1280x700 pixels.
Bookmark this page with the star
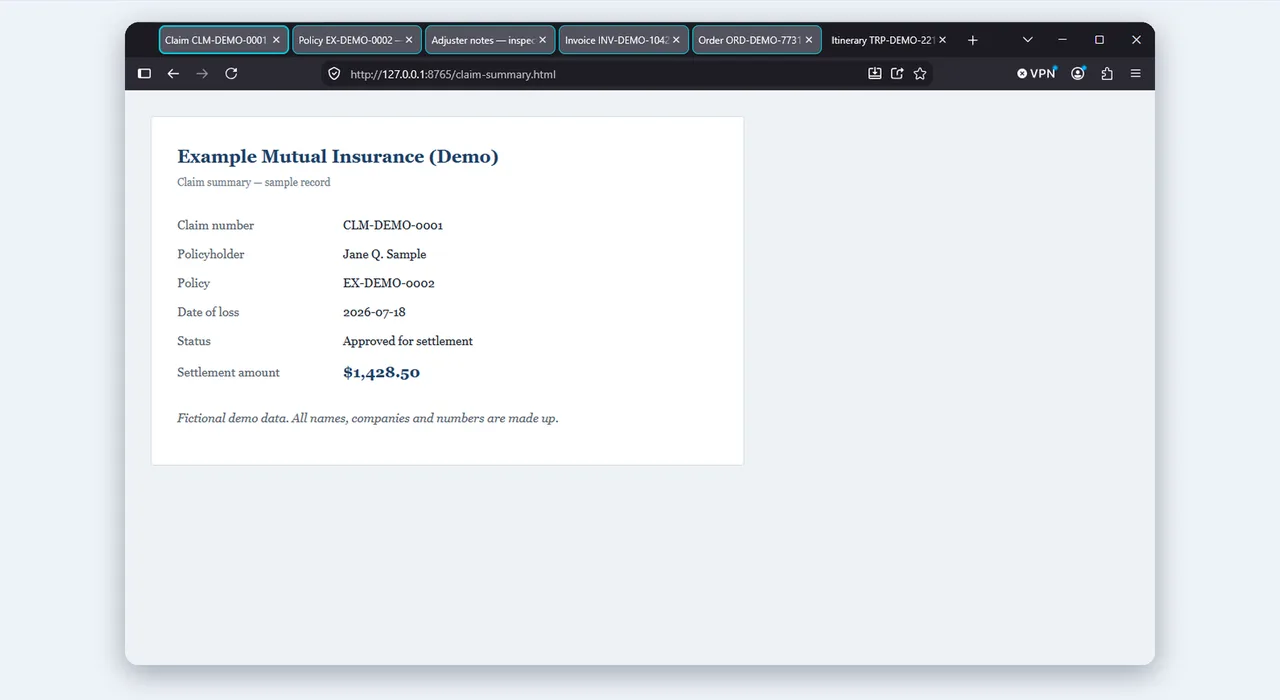click(920, 73)
